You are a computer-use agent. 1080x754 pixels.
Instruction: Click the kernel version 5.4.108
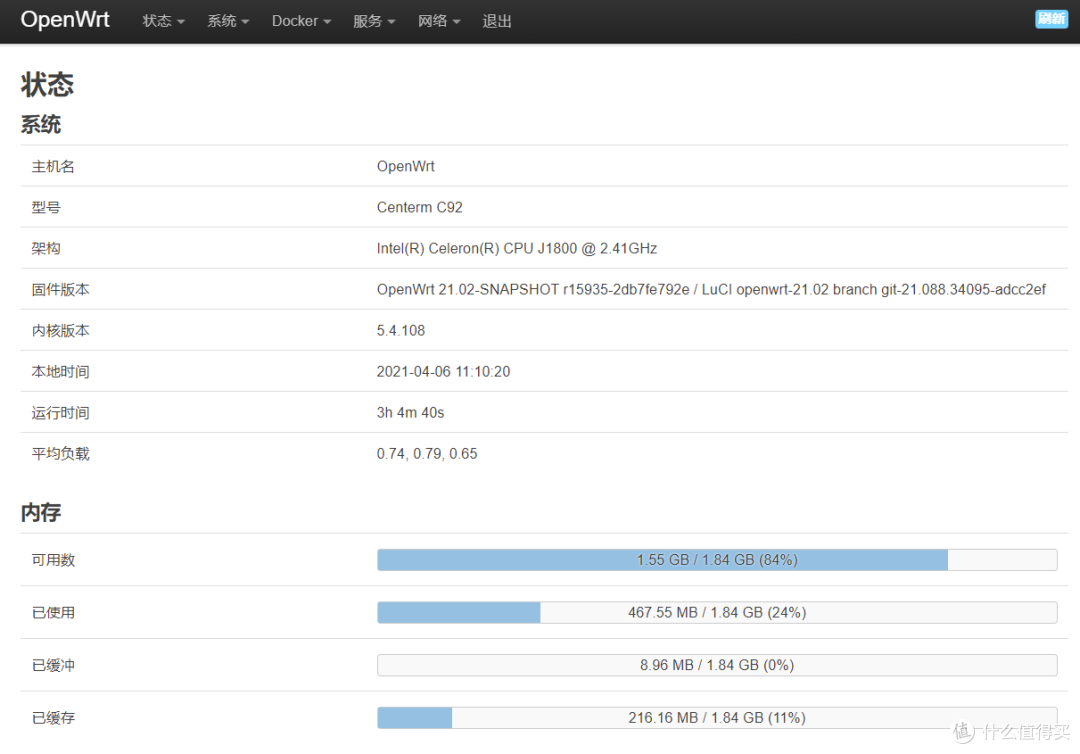tap(400, 330)
